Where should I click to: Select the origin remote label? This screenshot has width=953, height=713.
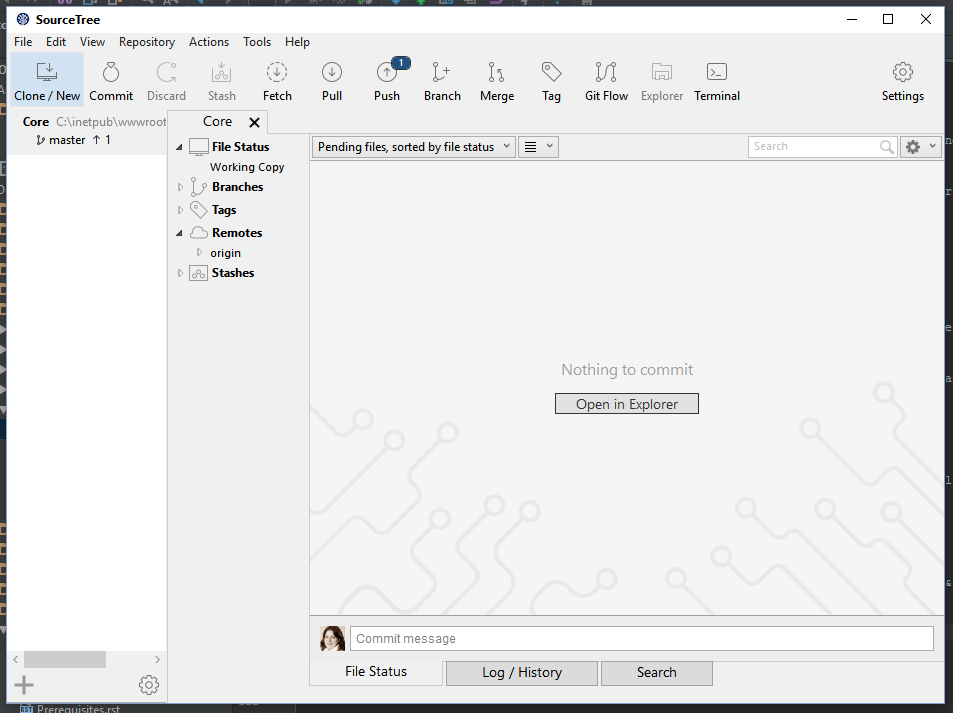coord(225,253)
